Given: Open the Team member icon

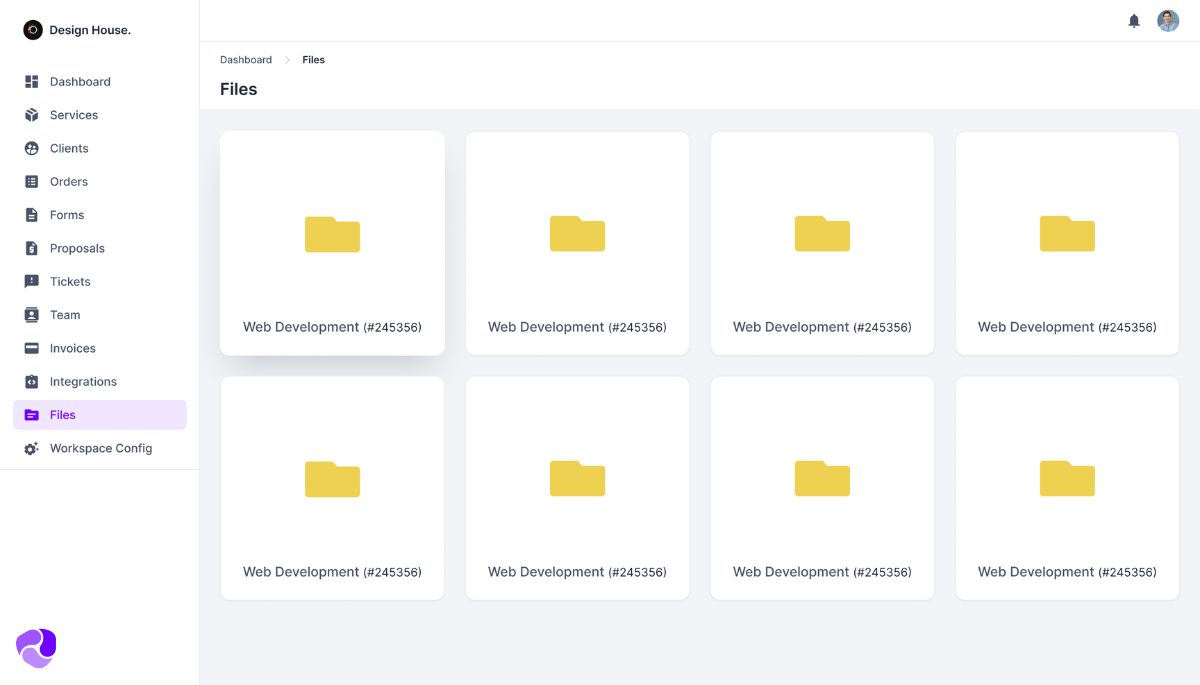Looking at the screenshot, I should point(31,314).
